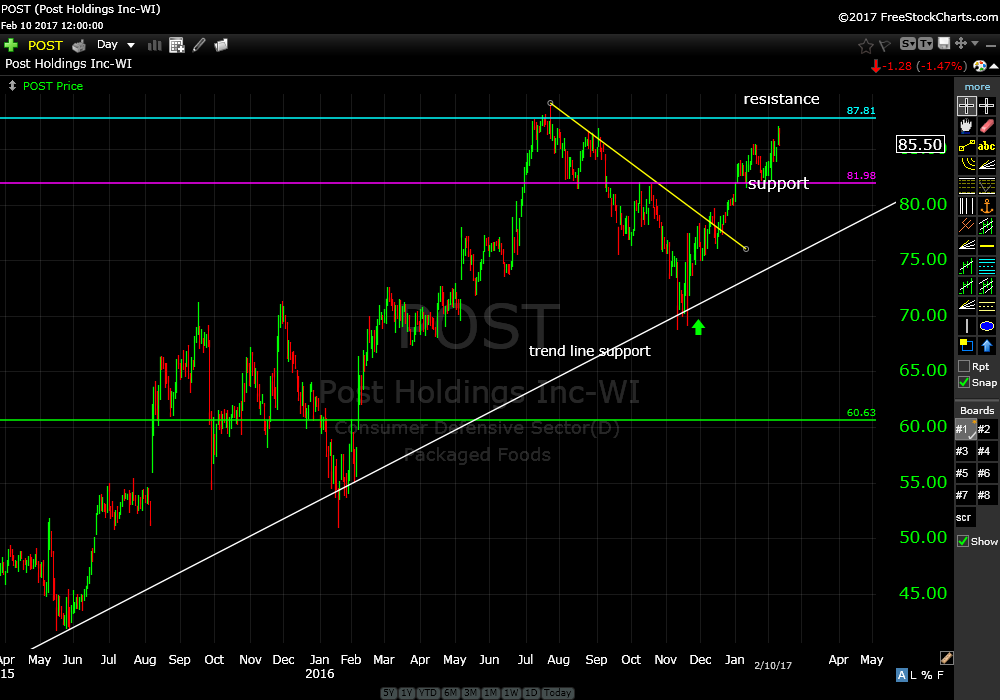Image resolution: width=1000 pixels, height=700 pixels.
Task: Set chart range to YTD
Action: (430, 693)
